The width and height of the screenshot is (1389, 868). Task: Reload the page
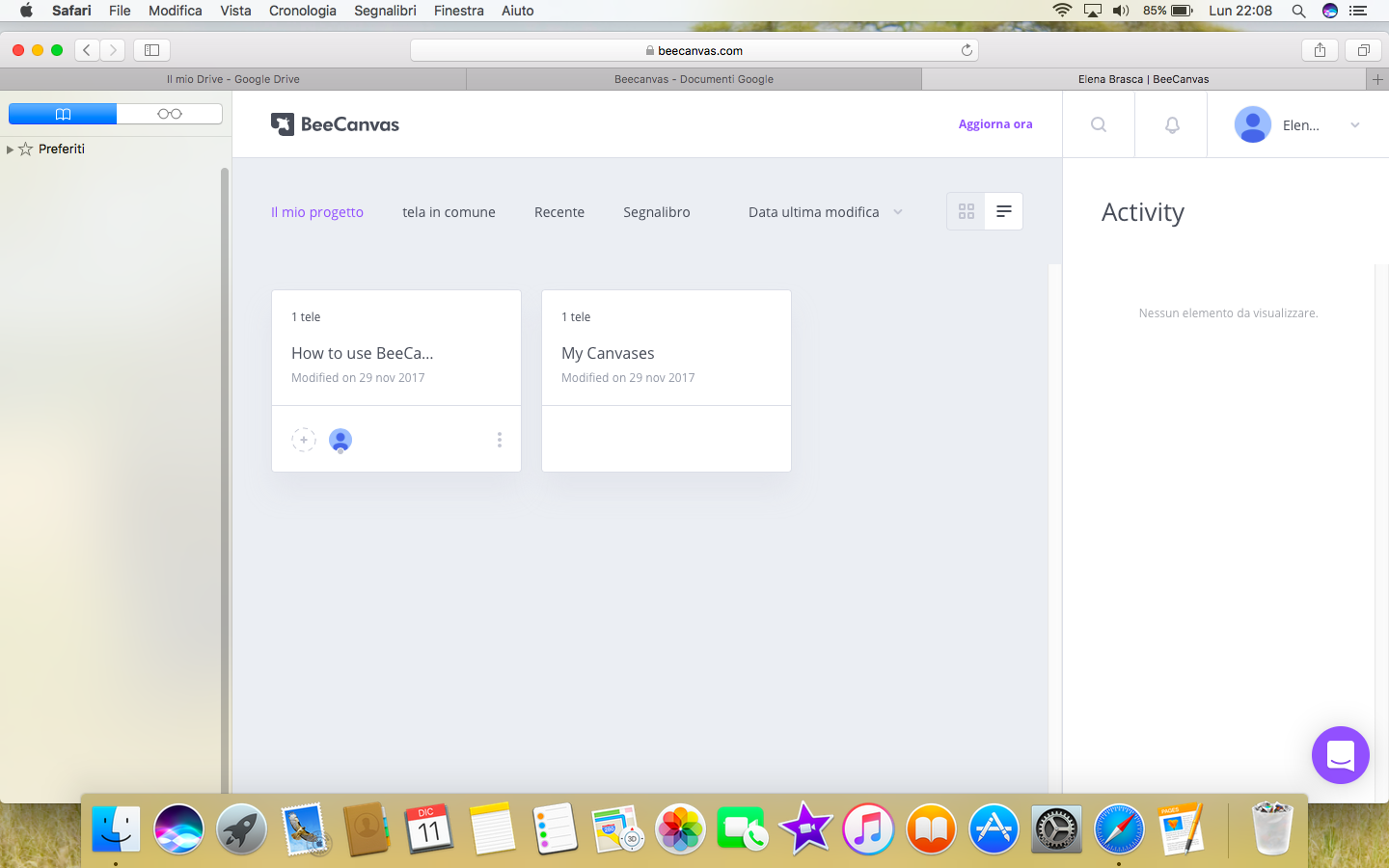click(x=967, y=50)
